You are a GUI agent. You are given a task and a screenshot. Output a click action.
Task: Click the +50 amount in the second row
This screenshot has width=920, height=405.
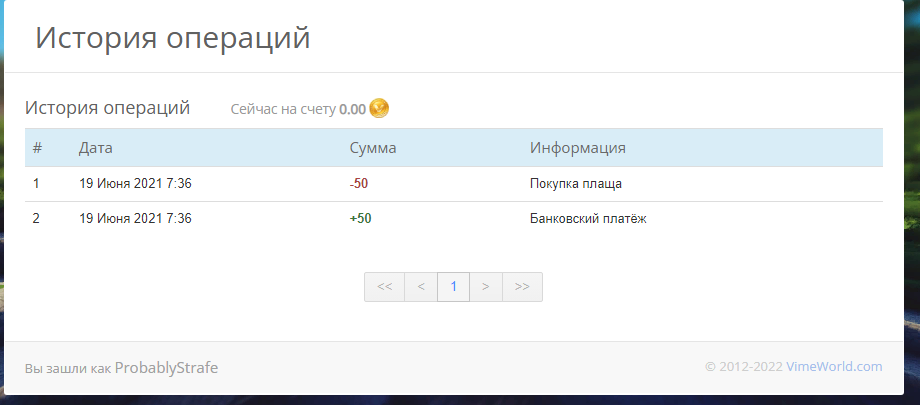tap(360, 219)
